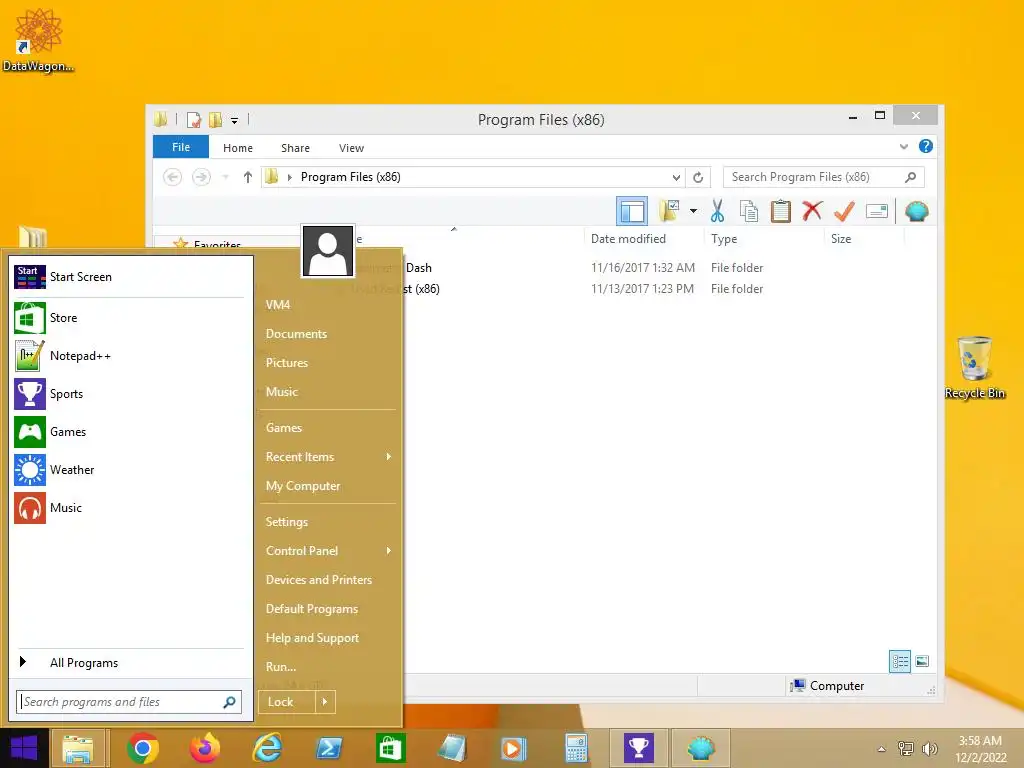Viewport: 1024px width, 768px height.
Task: Click the Copy icon in Explorer toolbar
Action: (x=748, y=211)
